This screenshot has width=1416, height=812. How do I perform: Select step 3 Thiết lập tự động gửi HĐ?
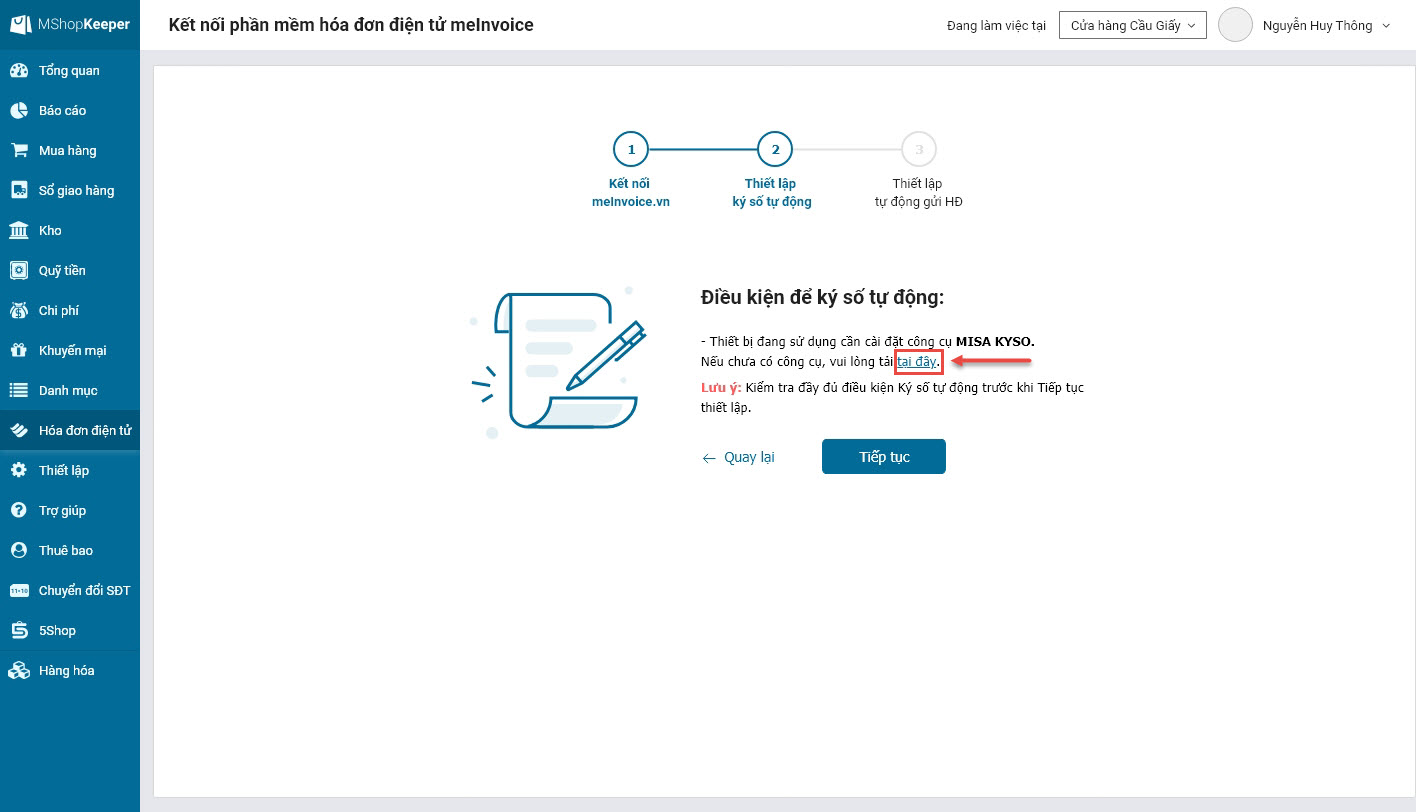(918, 171)
